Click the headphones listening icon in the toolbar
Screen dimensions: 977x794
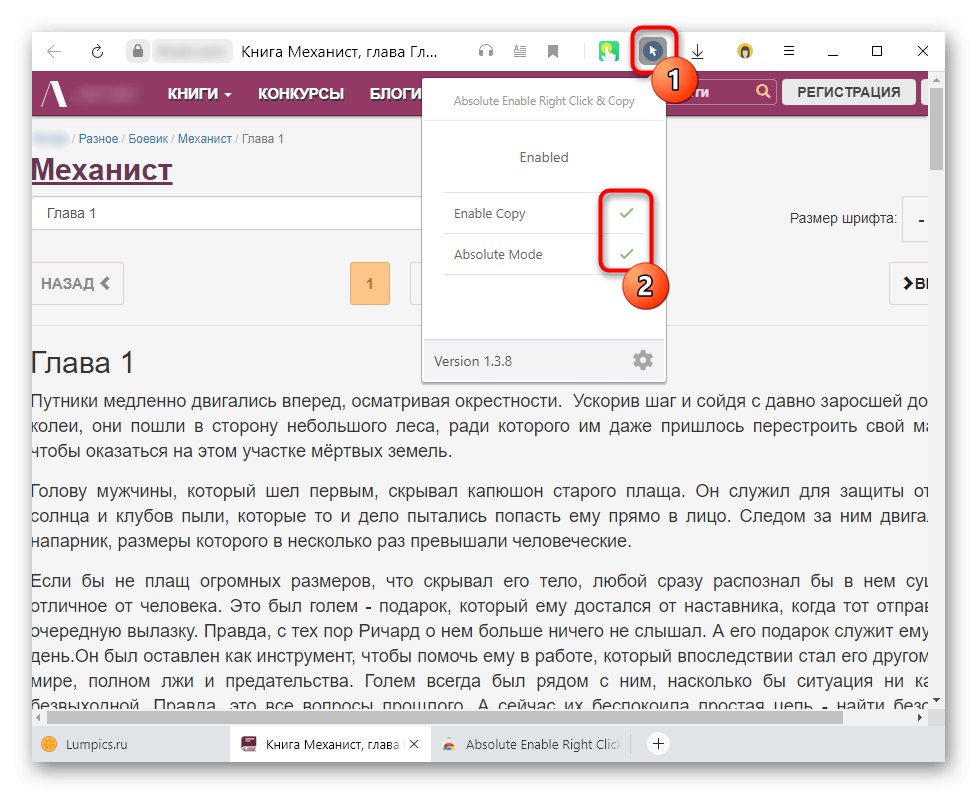click(x=485, y=51)
